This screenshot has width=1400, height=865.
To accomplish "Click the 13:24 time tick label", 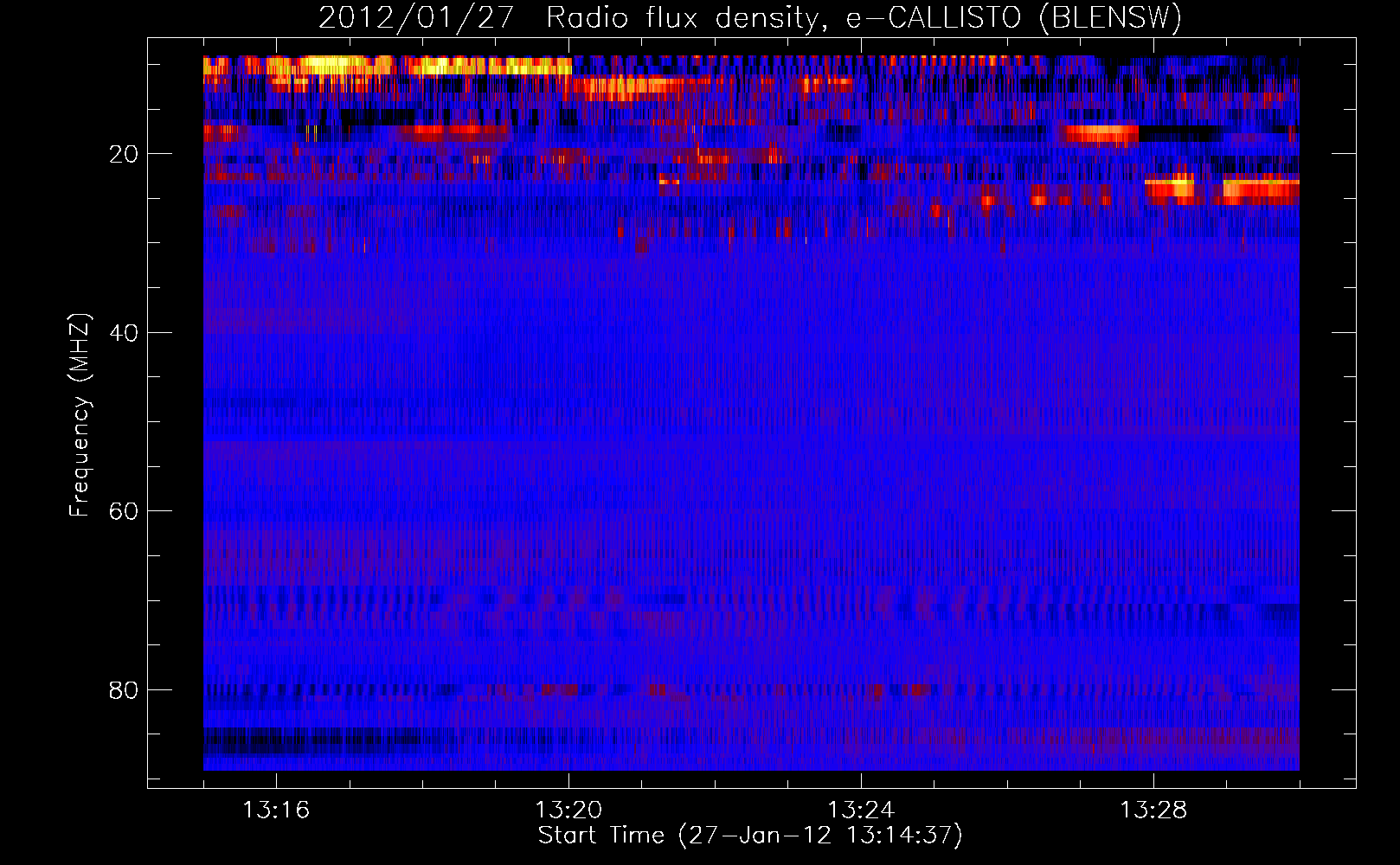I will coord(861,811).
